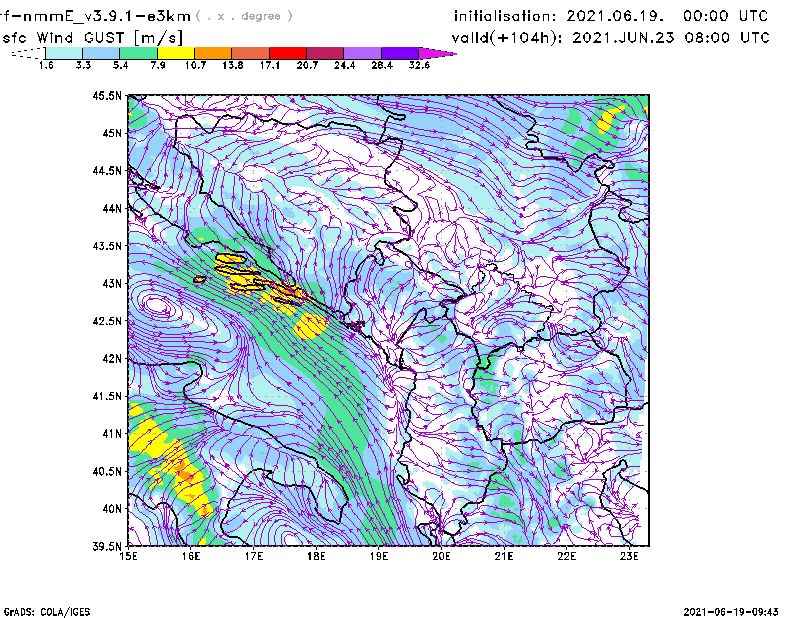Click the latitude label '40.5N'

(107, 471)
